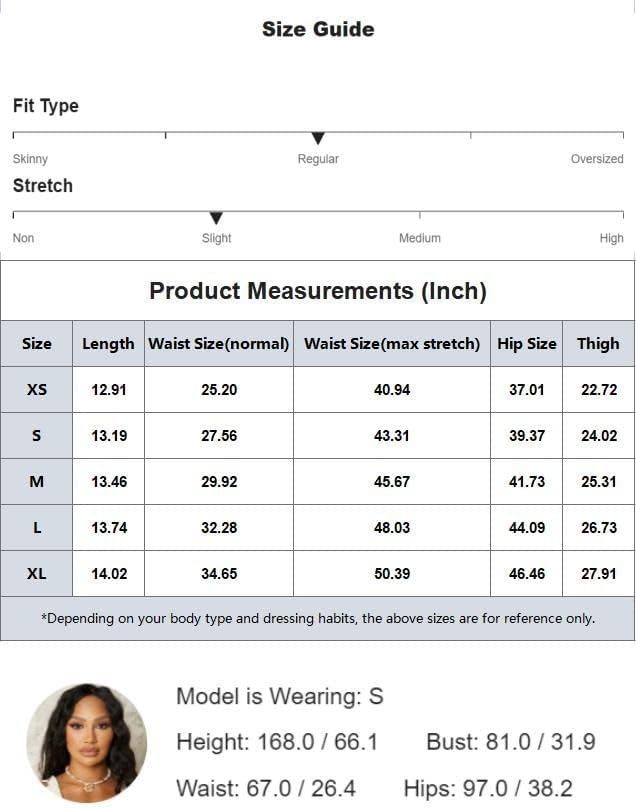Click the Waist Size(max stretch) column header
The width and height of the screenshot is (636, 809).
pos(392,344)
